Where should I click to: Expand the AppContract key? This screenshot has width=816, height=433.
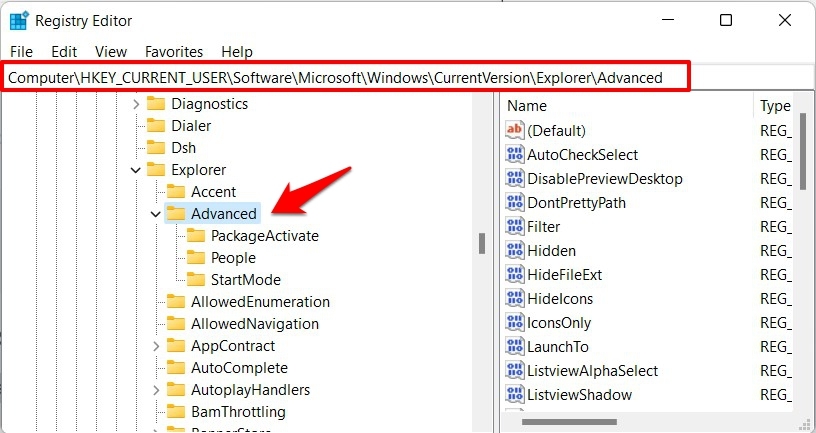click(x=156, y=346)
